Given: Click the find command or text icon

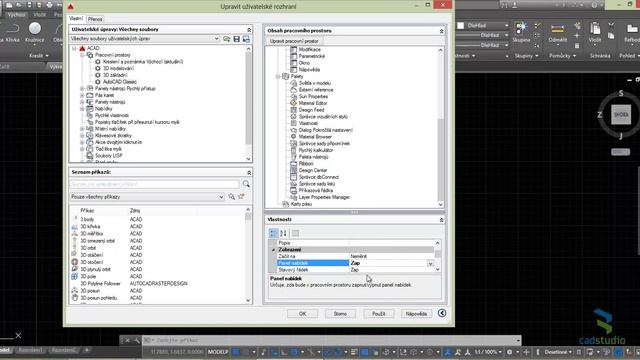Looking at the screenshot, I should click(231, 197).
